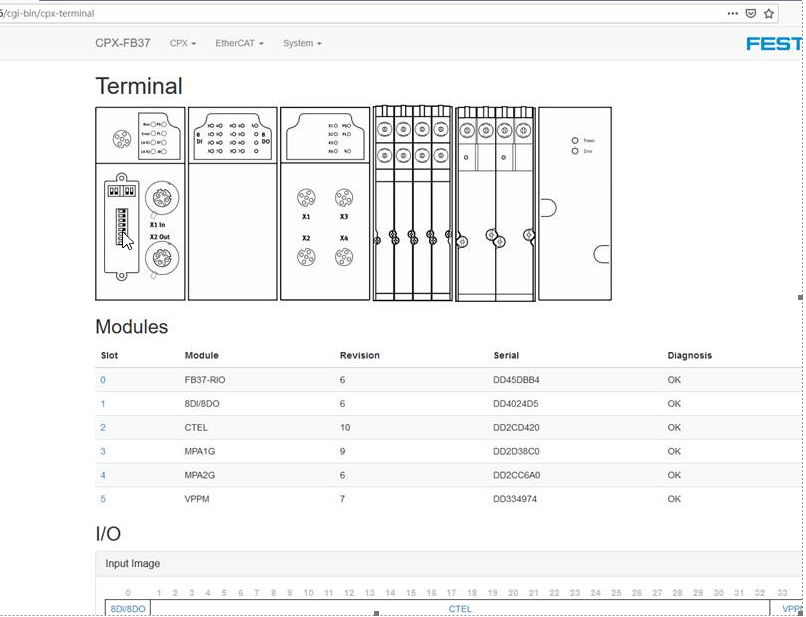The height and width of the screenshot is (617, 806).
Task: Click serial number DD334974
Action: pos(515,499)
